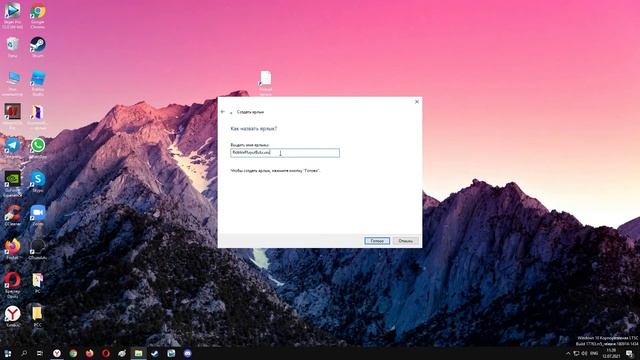
Task: Open Firefox from the taskbar
Action: (x=89, y=353)
